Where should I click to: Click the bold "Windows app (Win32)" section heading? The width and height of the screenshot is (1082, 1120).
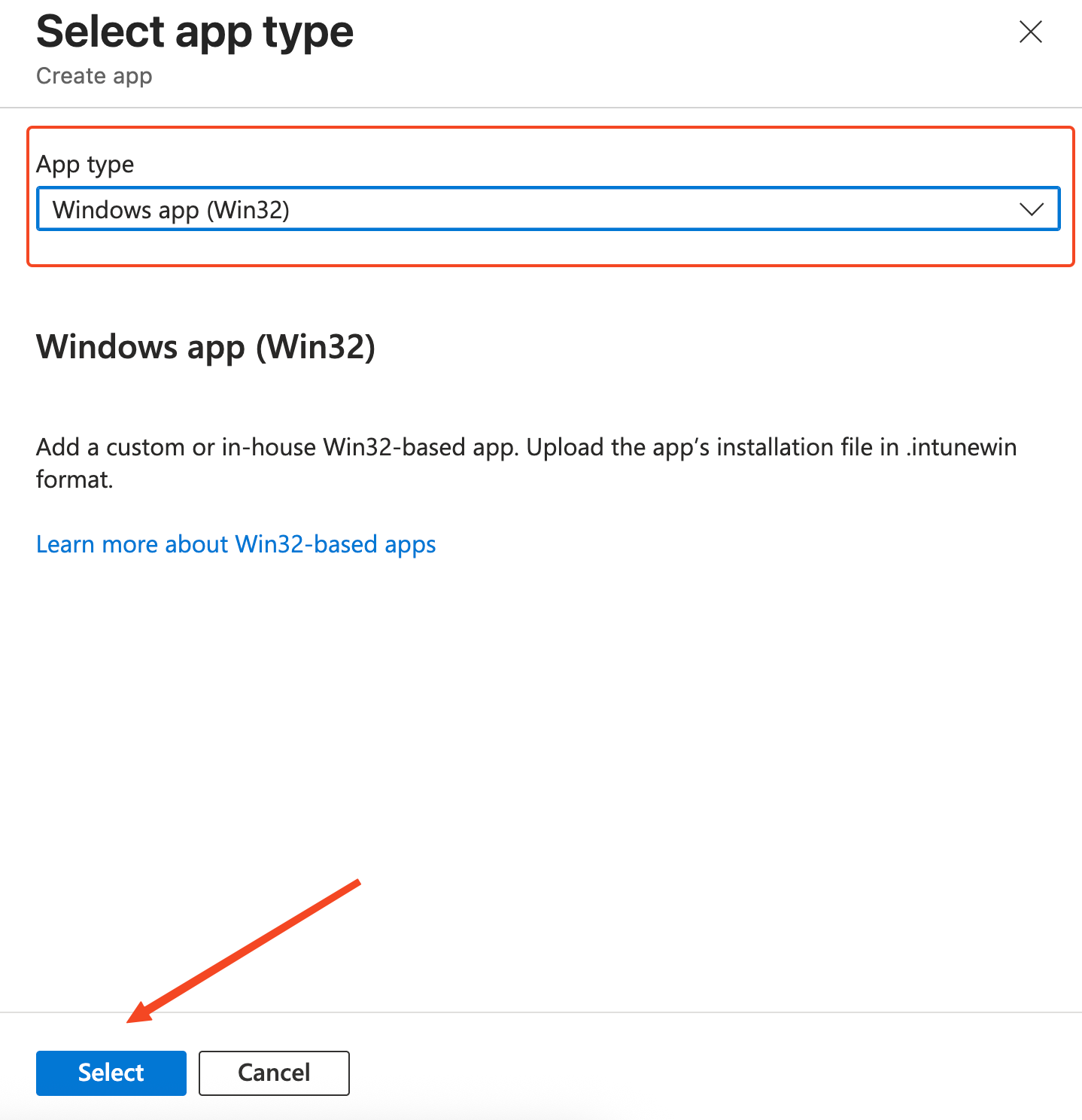[205, 347]
